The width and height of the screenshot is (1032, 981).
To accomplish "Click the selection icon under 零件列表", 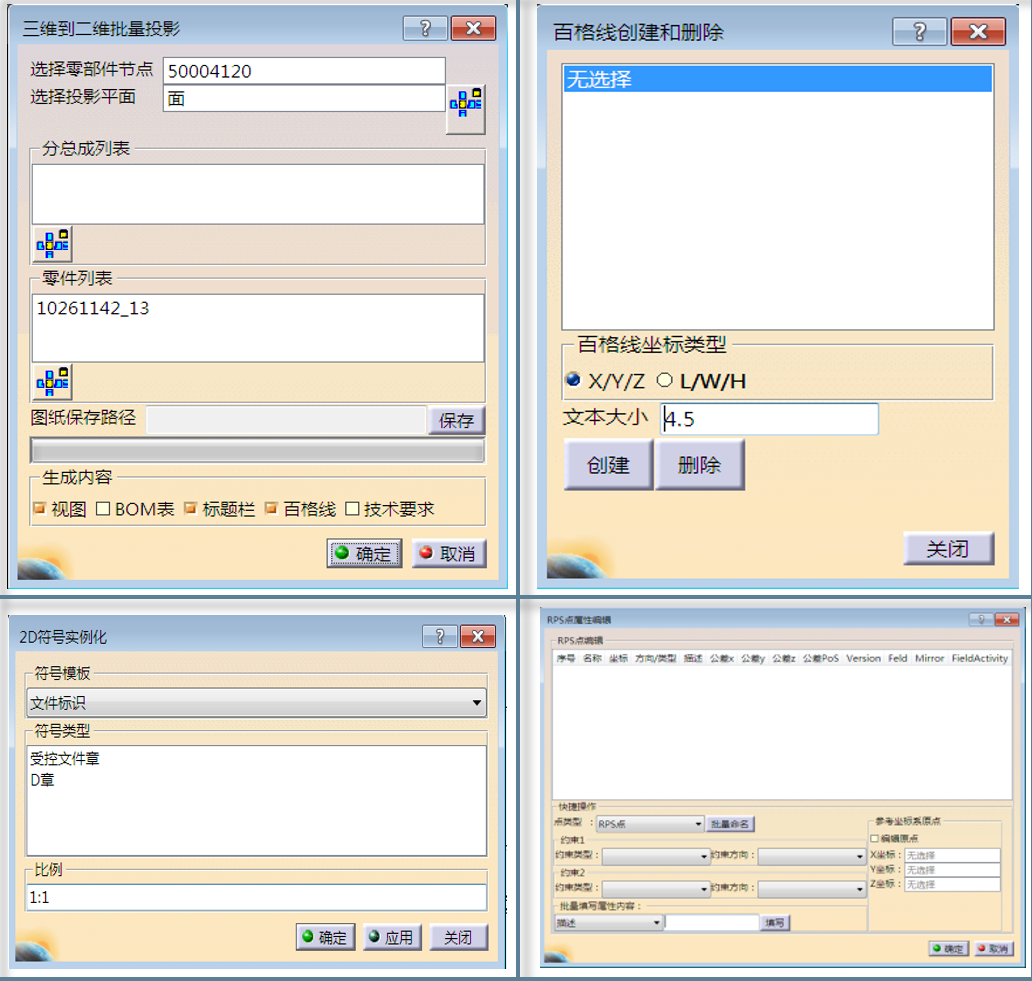I will click(52, 381).
